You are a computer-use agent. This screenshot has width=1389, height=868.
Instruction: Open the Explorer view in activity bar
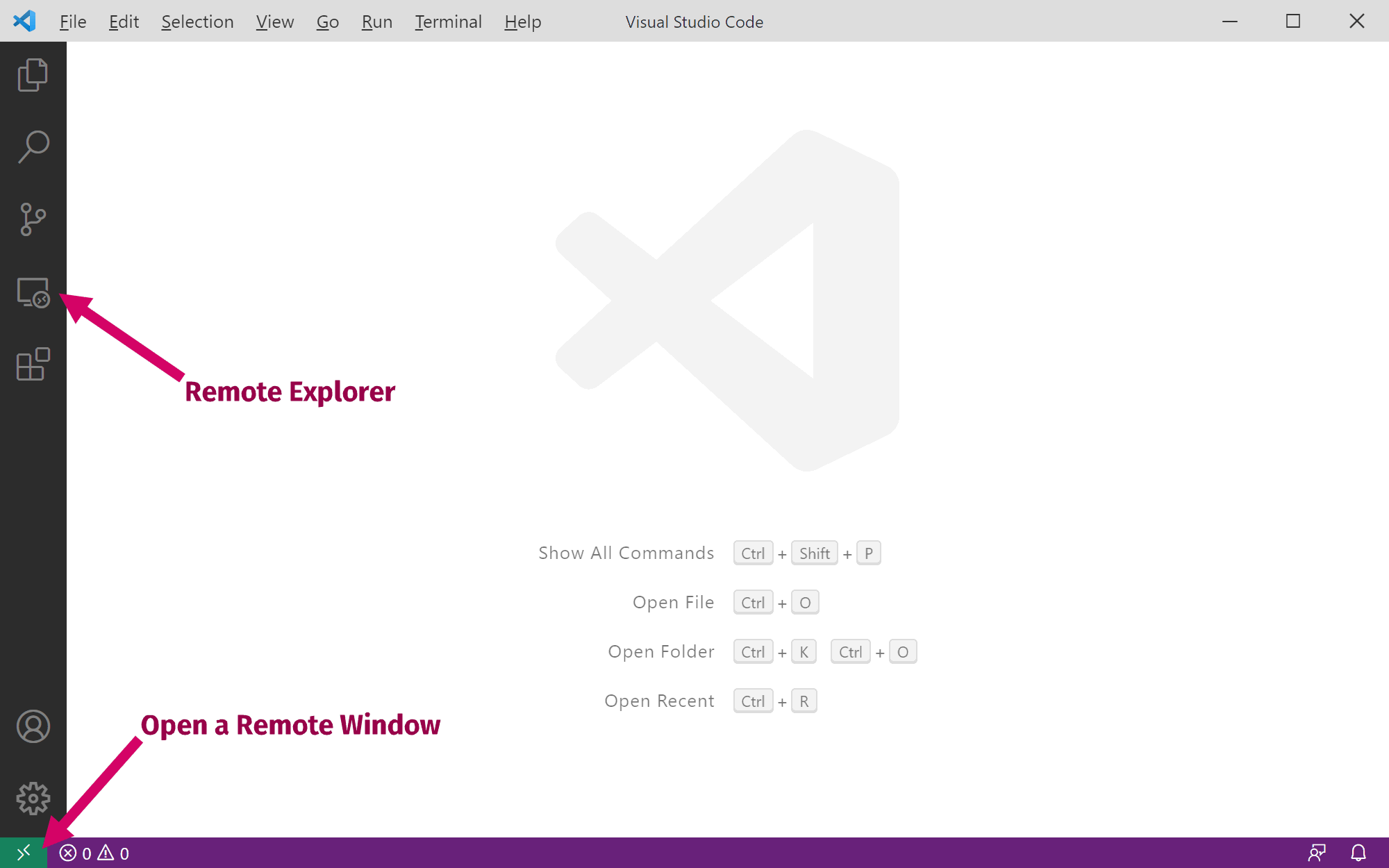coord(33,75)
